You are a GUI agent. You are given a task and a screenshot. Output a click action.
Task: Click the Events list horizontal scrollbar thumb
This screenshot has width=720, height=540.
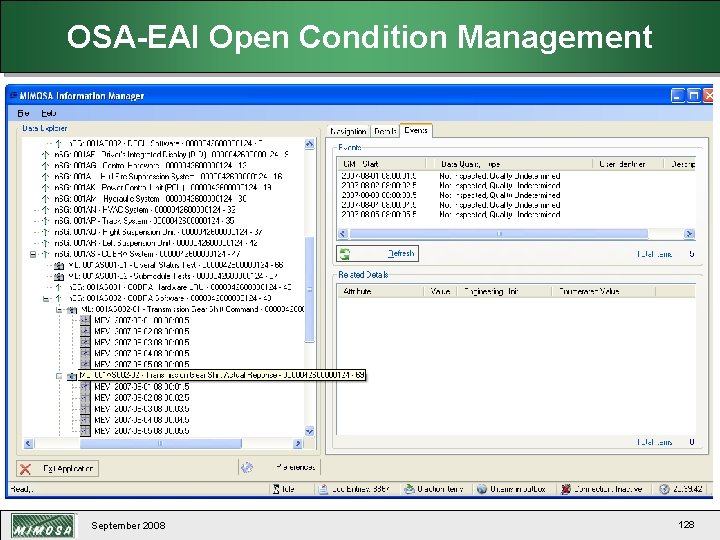499,234
